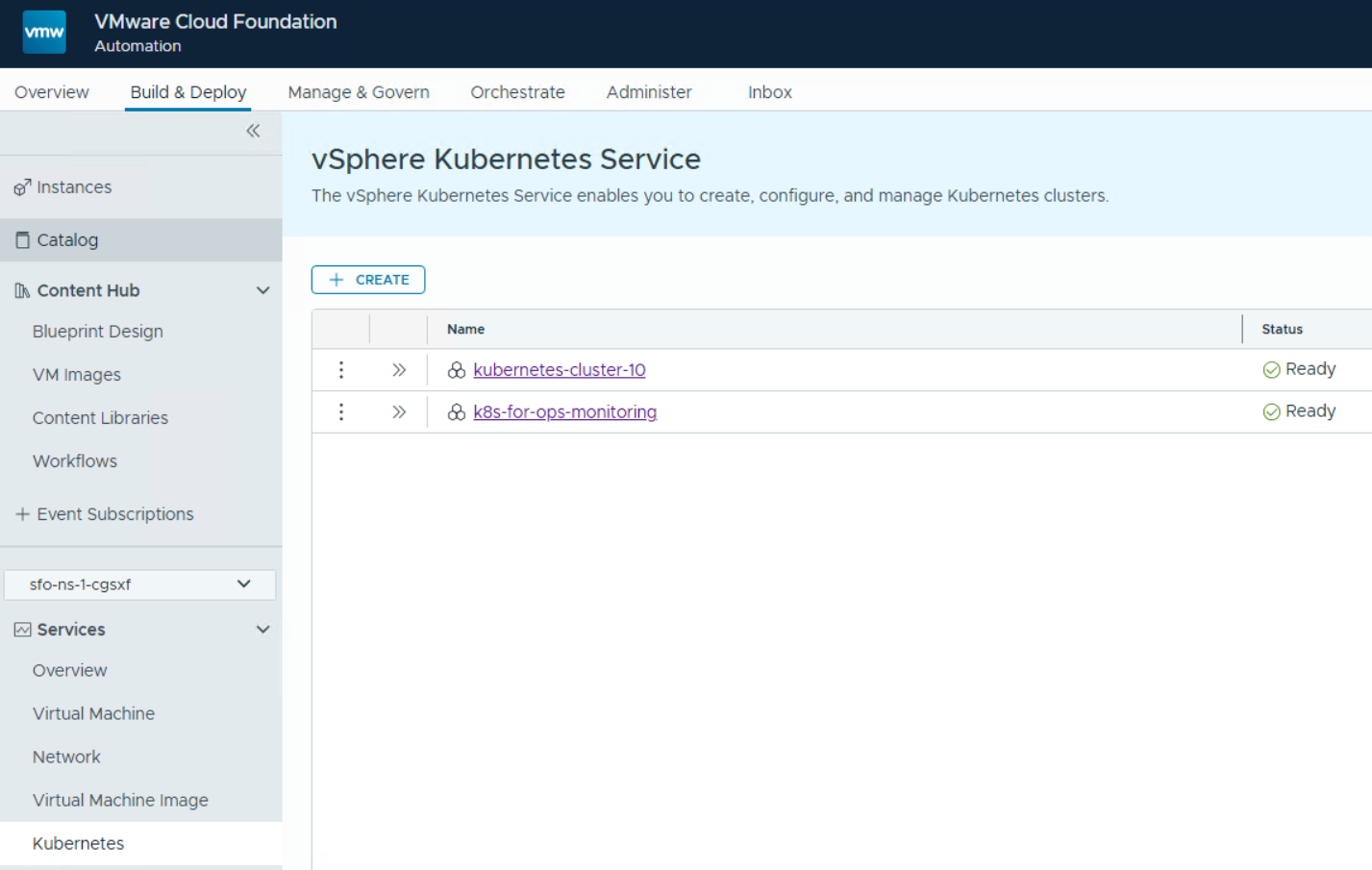Open the k8s-for-ops-monitoring link

click(564, 412)
